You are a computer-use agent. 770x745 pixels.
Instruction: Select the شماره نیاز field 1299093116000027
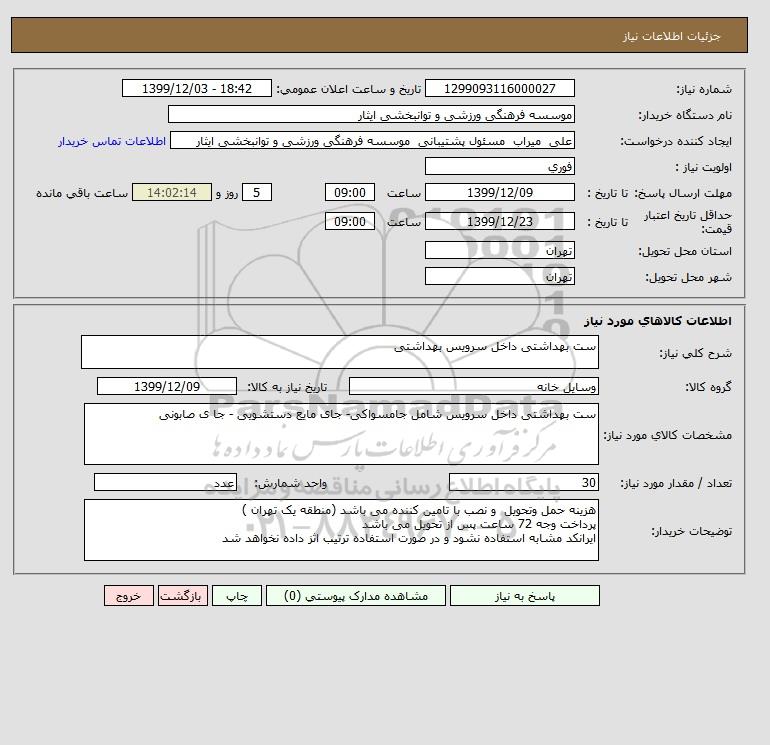pyautogui.click(x=499, y=88)
